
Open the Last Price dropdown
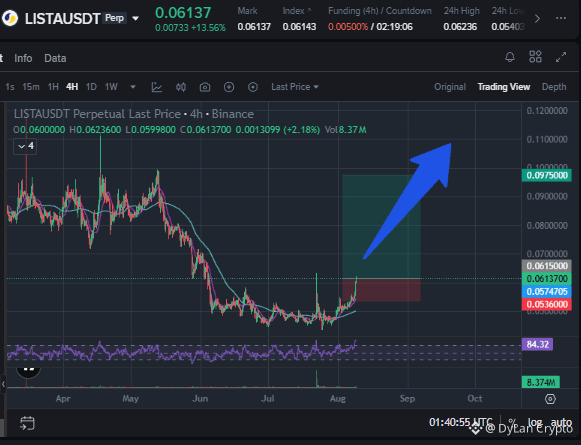pyautogui.click(x=295, y=87)
